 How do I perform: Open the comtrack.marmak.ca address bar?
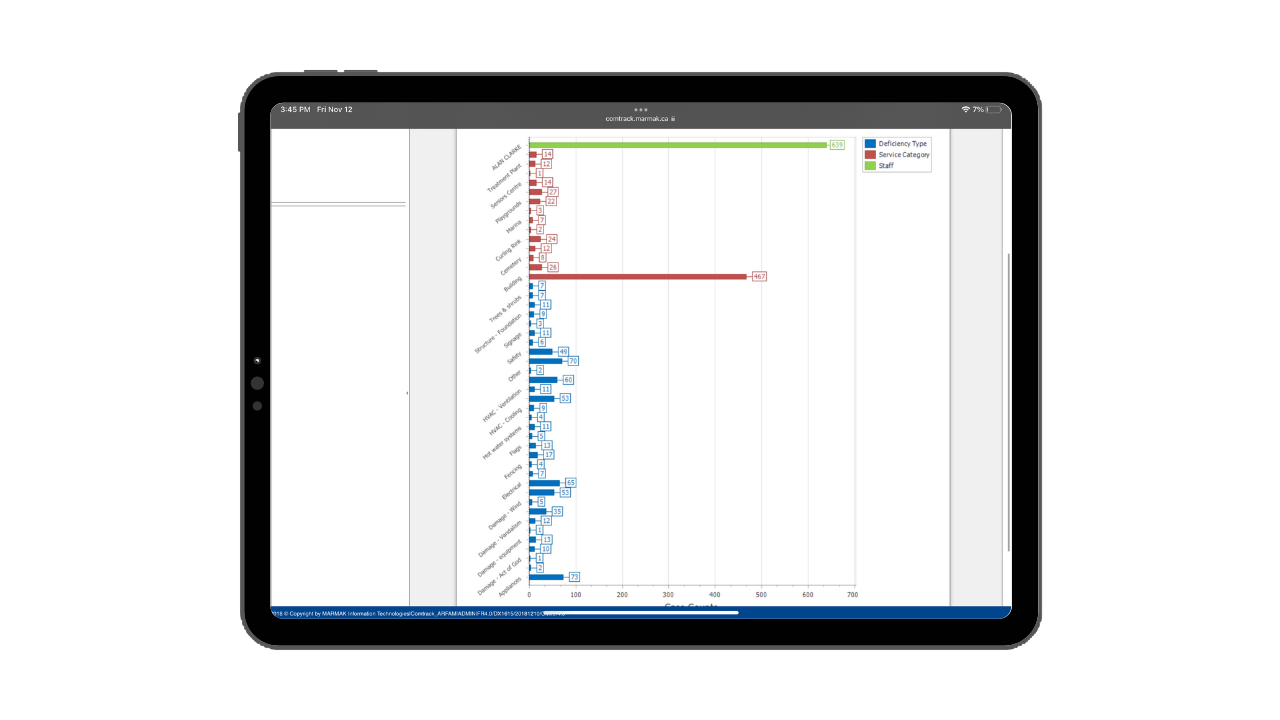[x=638, y=119]
